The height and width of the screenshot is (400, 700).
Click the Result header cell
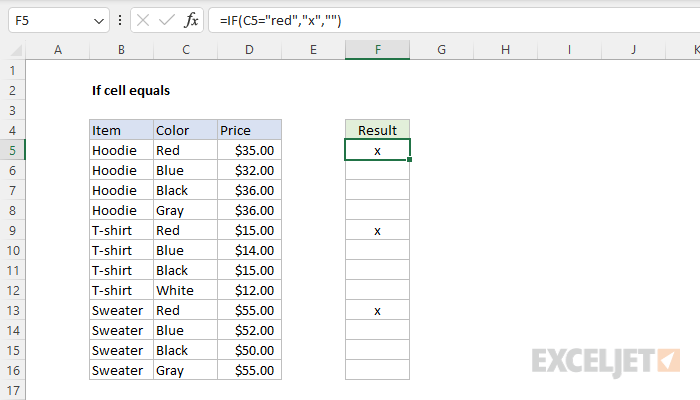point(377,130)
